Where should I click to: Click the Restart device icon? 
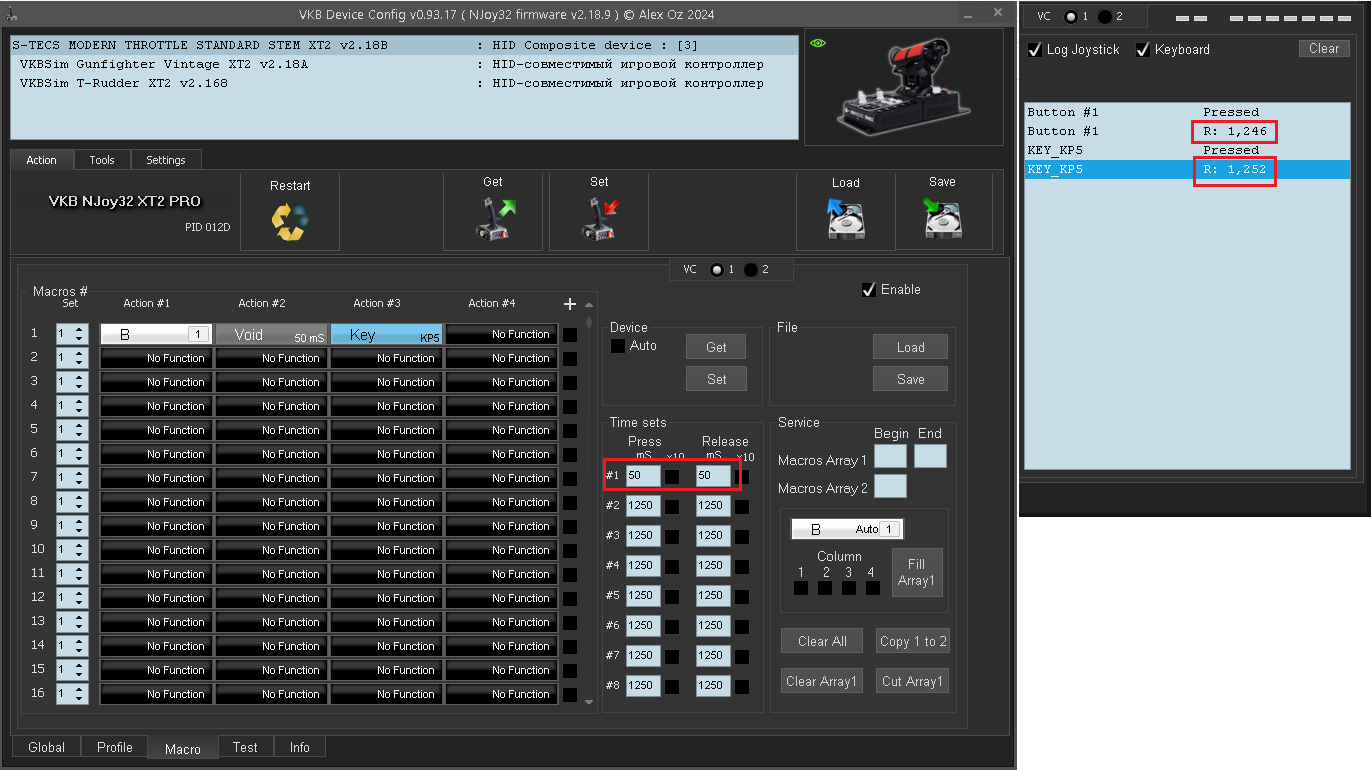coord(290,221)
